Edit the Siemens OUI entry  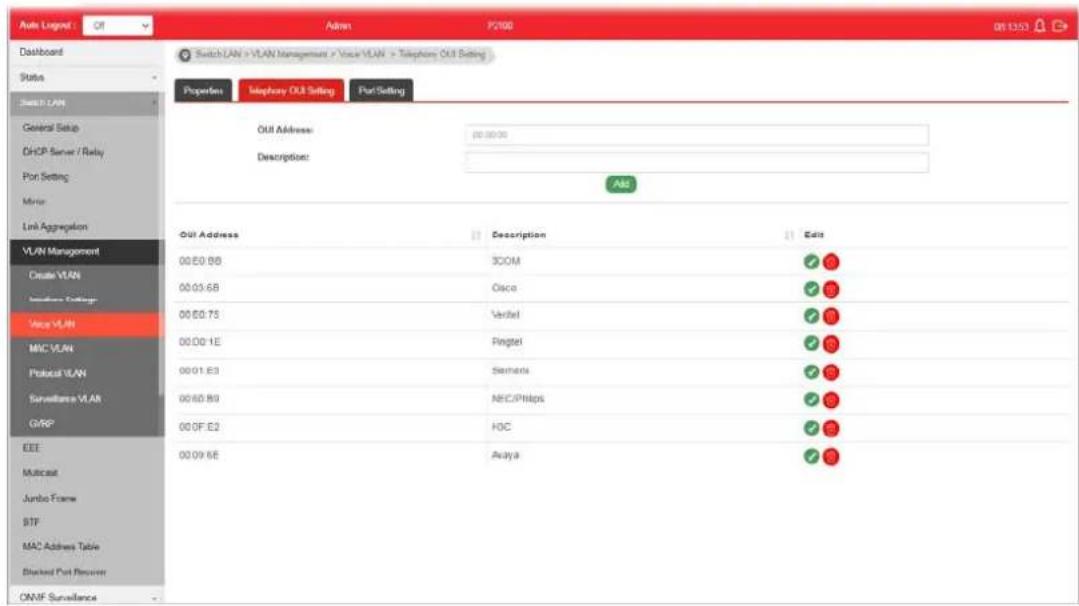(x=811, y=371)
